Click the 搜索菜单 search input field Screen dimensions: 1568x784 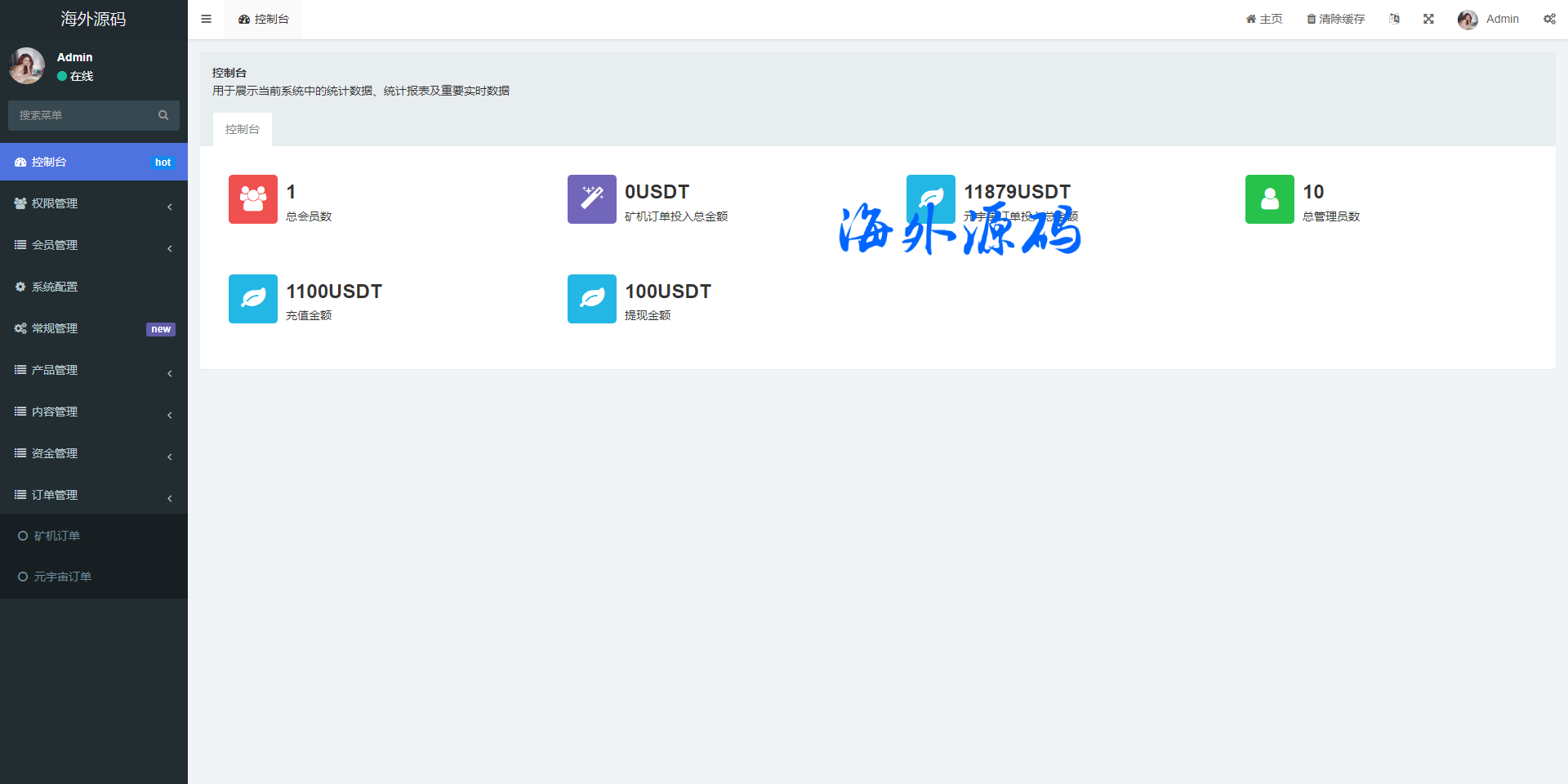pos(82,115)
